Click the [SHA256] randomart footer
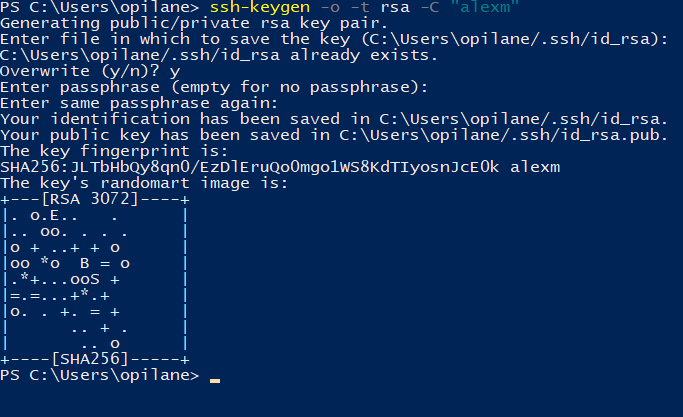 tap(90, 359)
